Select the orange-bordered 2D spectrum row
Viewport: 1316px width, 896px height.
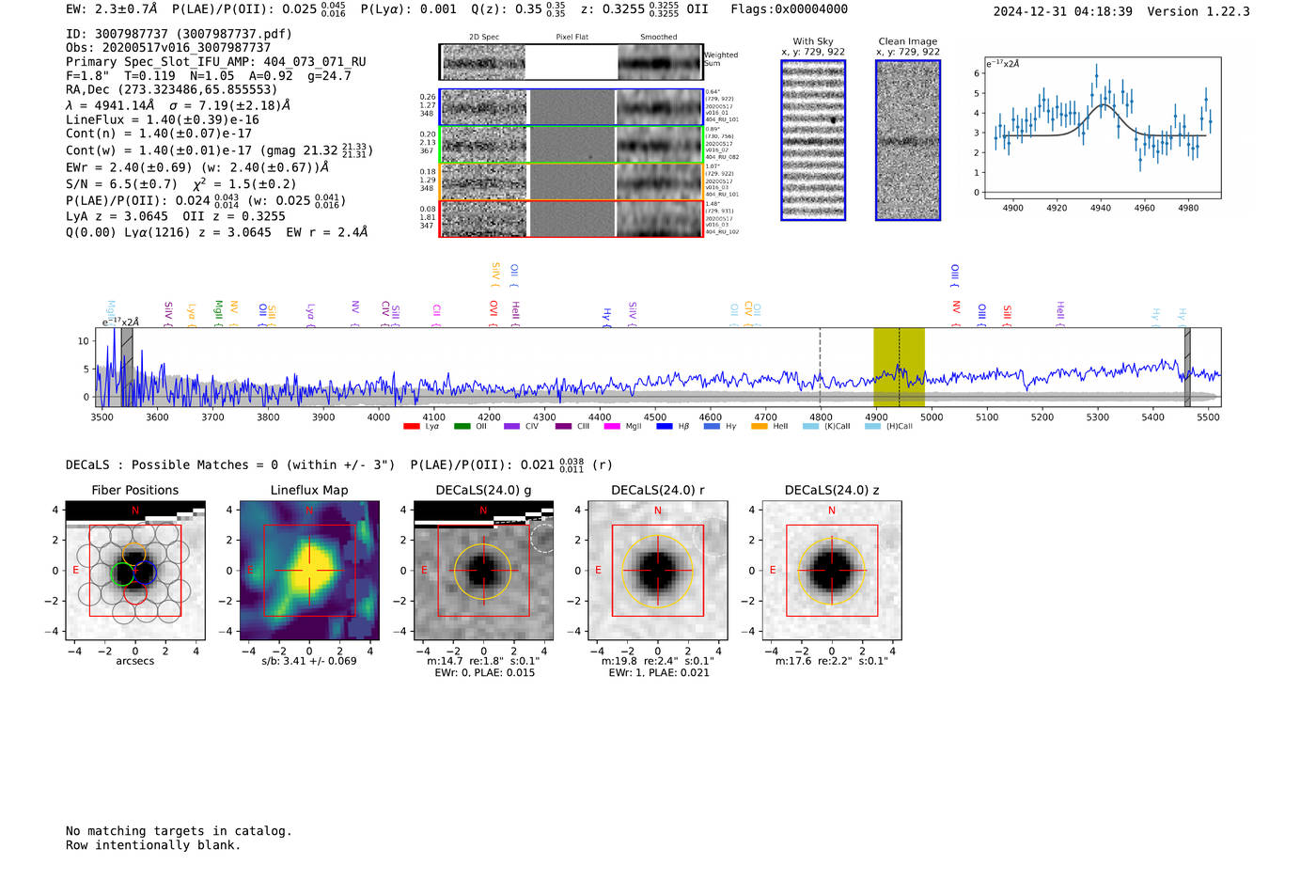click(x=572, y=181)
